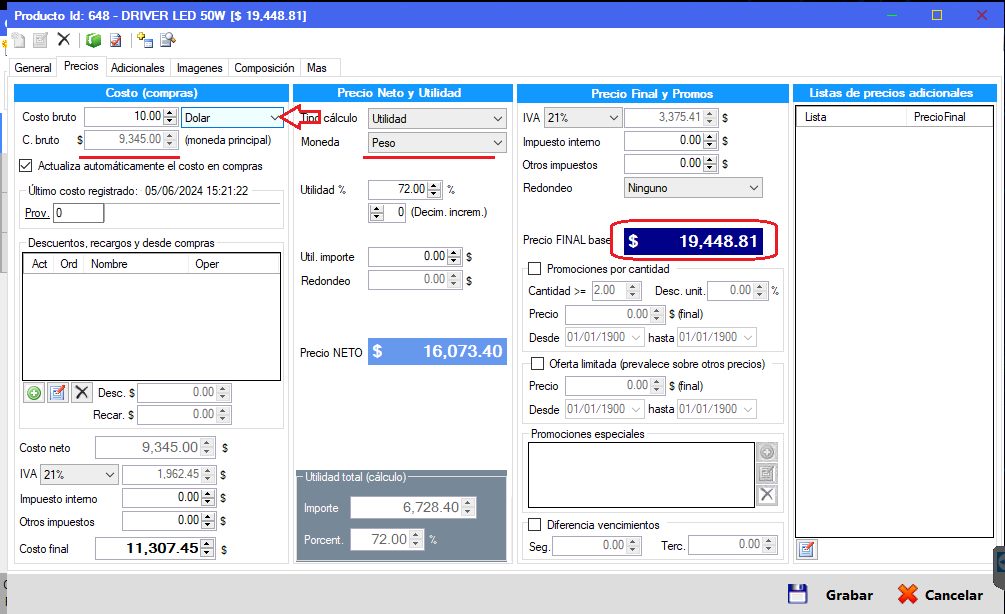Select the Precios tab
1005x614 pixels.
[81, 66]
